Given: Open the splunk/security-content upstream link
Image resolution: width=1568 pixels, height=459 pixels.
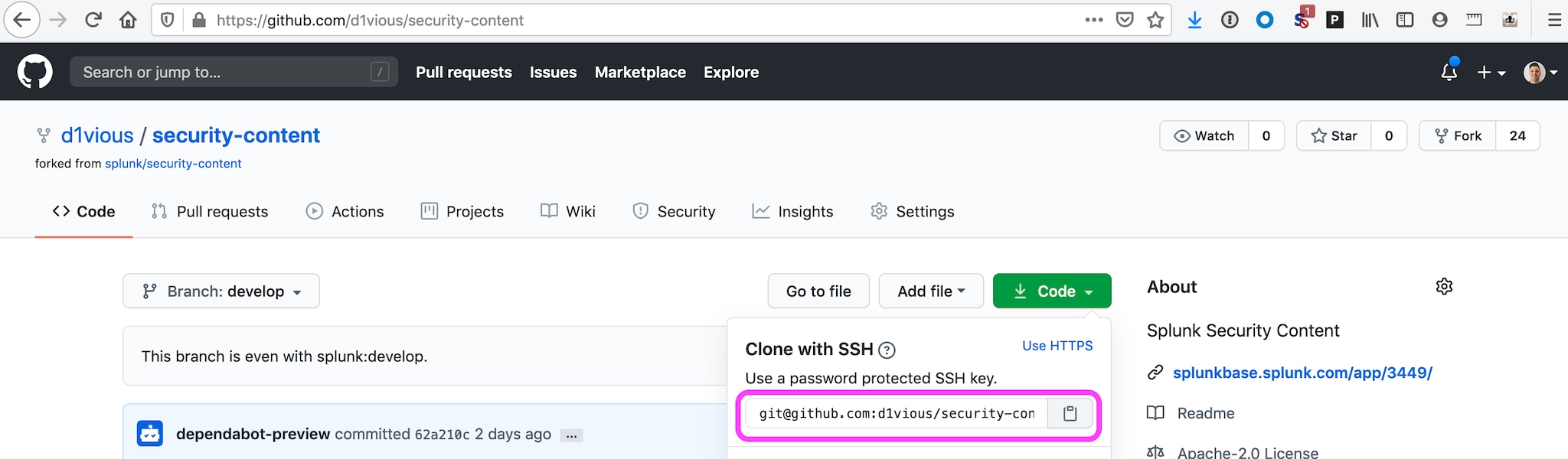Looking at the screenshot, I should (x=173, y=164).
